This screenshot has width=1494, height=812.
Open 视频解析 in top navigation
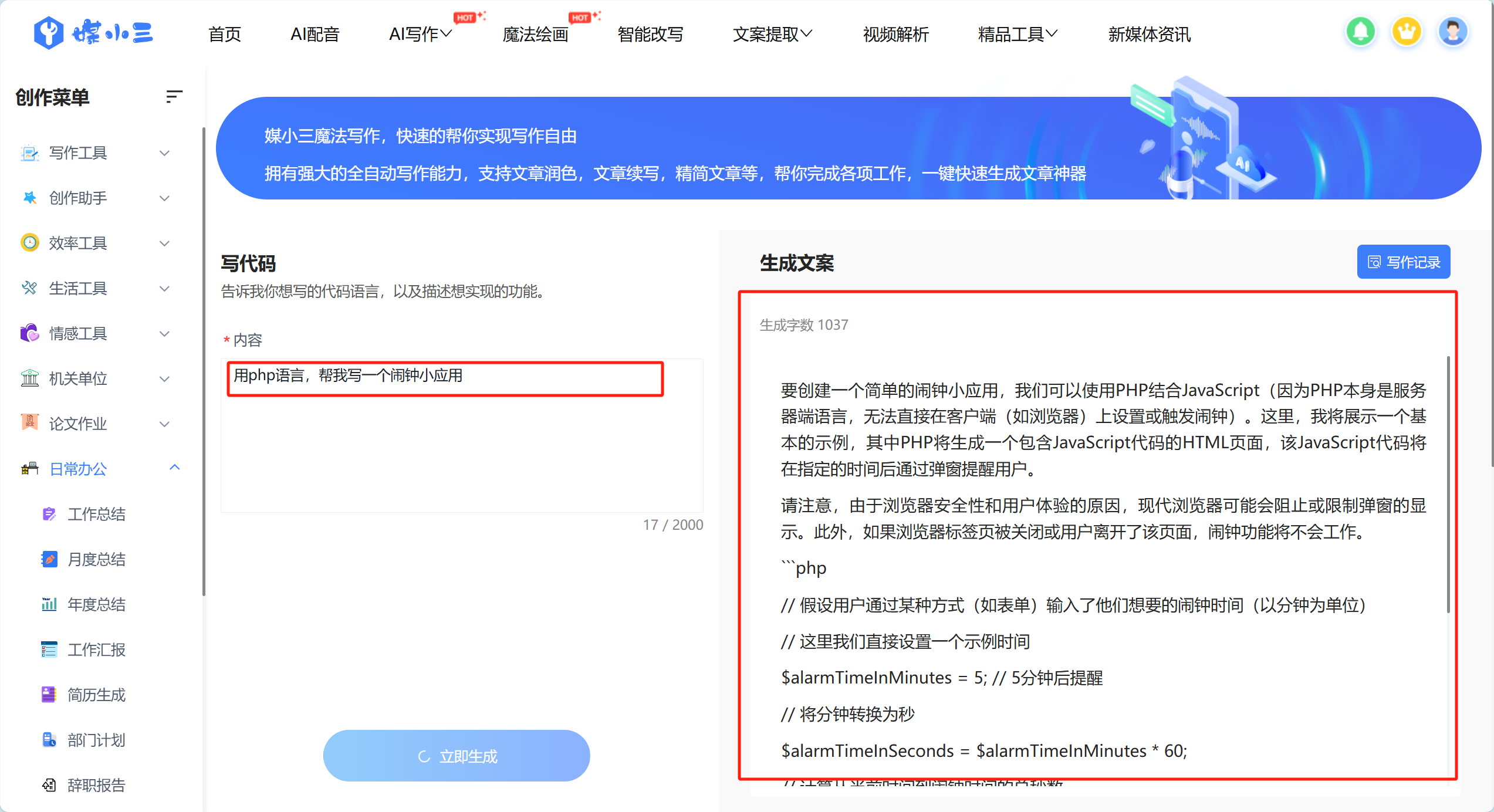click(896, 34)
